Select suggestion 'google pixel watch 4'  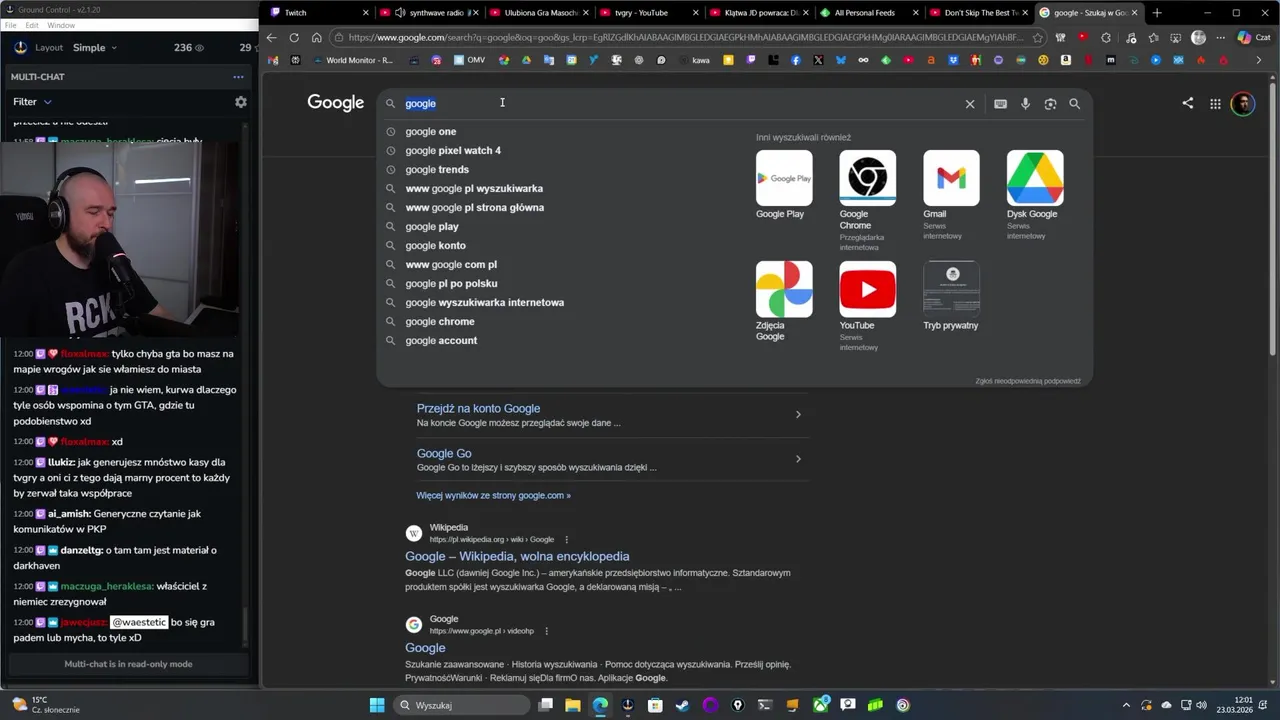coord(453,151)
